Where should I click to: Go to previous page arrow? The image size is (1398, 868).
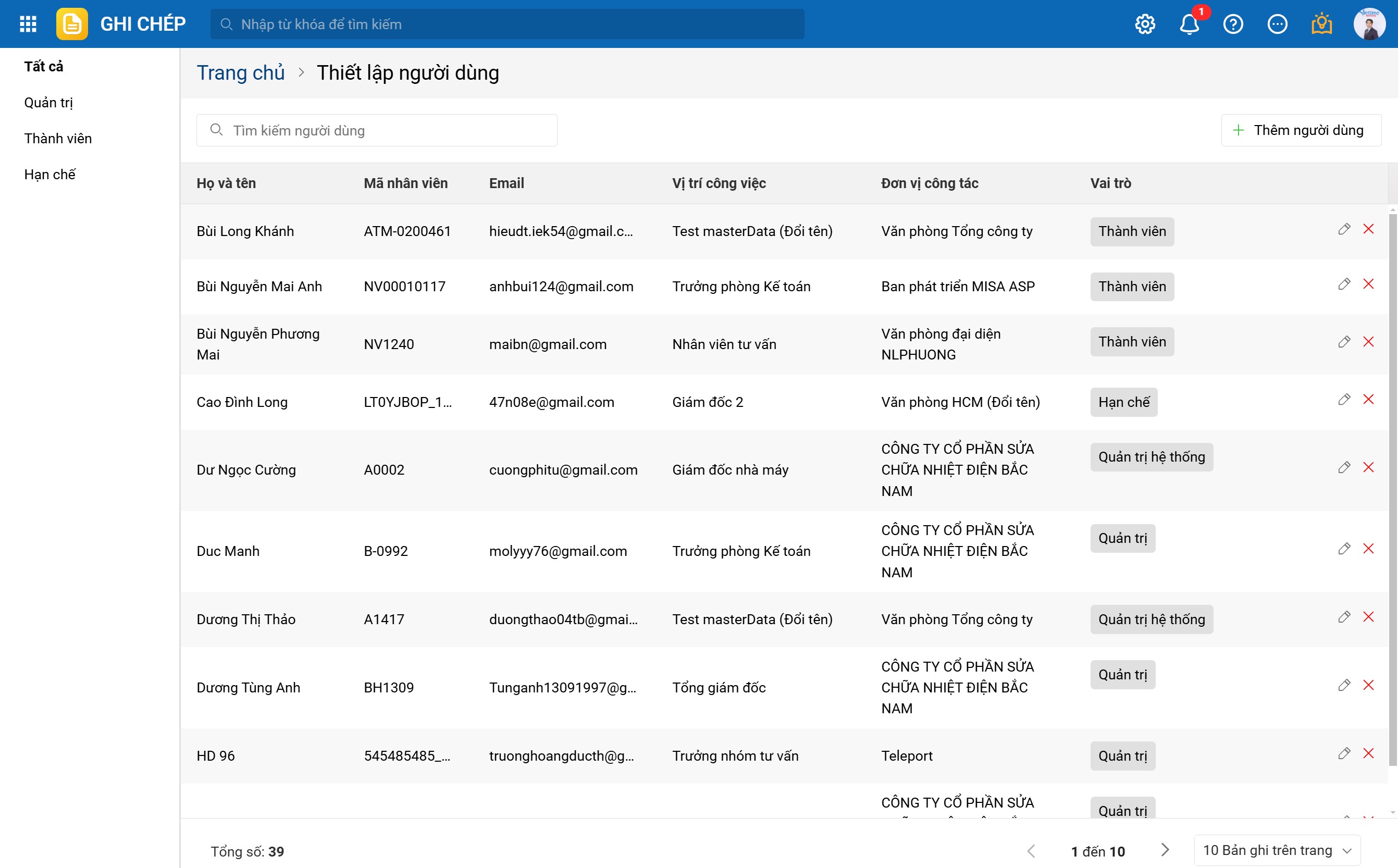[1031, 851]
